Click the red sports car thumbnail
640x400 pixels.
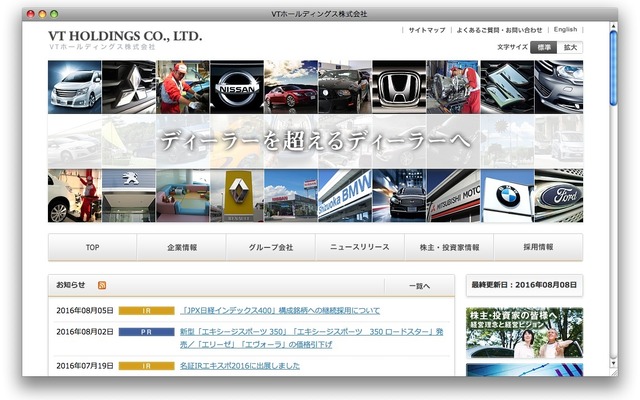tap(291, 87)
